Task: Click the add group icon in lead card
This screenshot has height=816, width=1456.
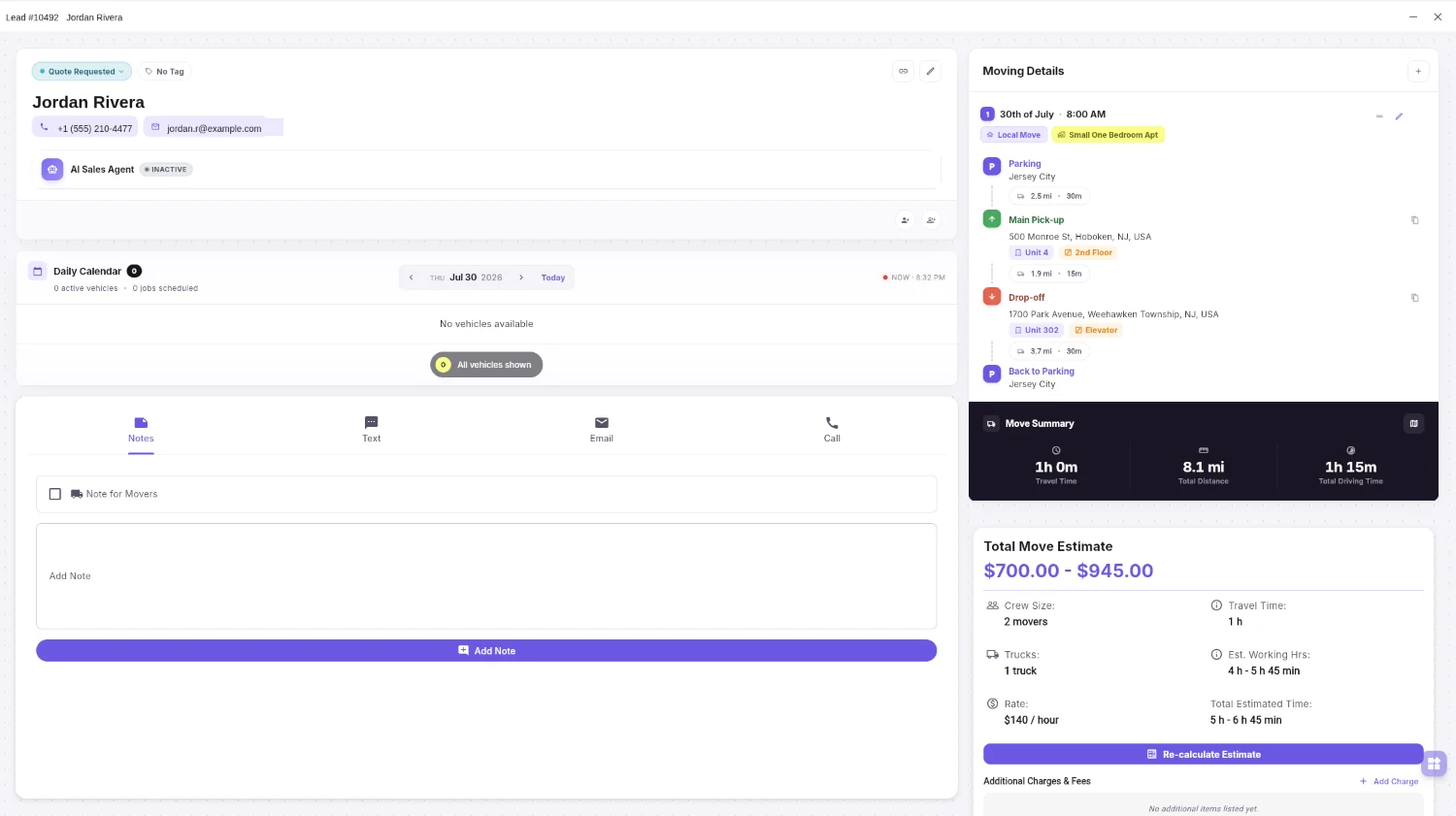Action: pyautogui.click(x=931, y=220)
